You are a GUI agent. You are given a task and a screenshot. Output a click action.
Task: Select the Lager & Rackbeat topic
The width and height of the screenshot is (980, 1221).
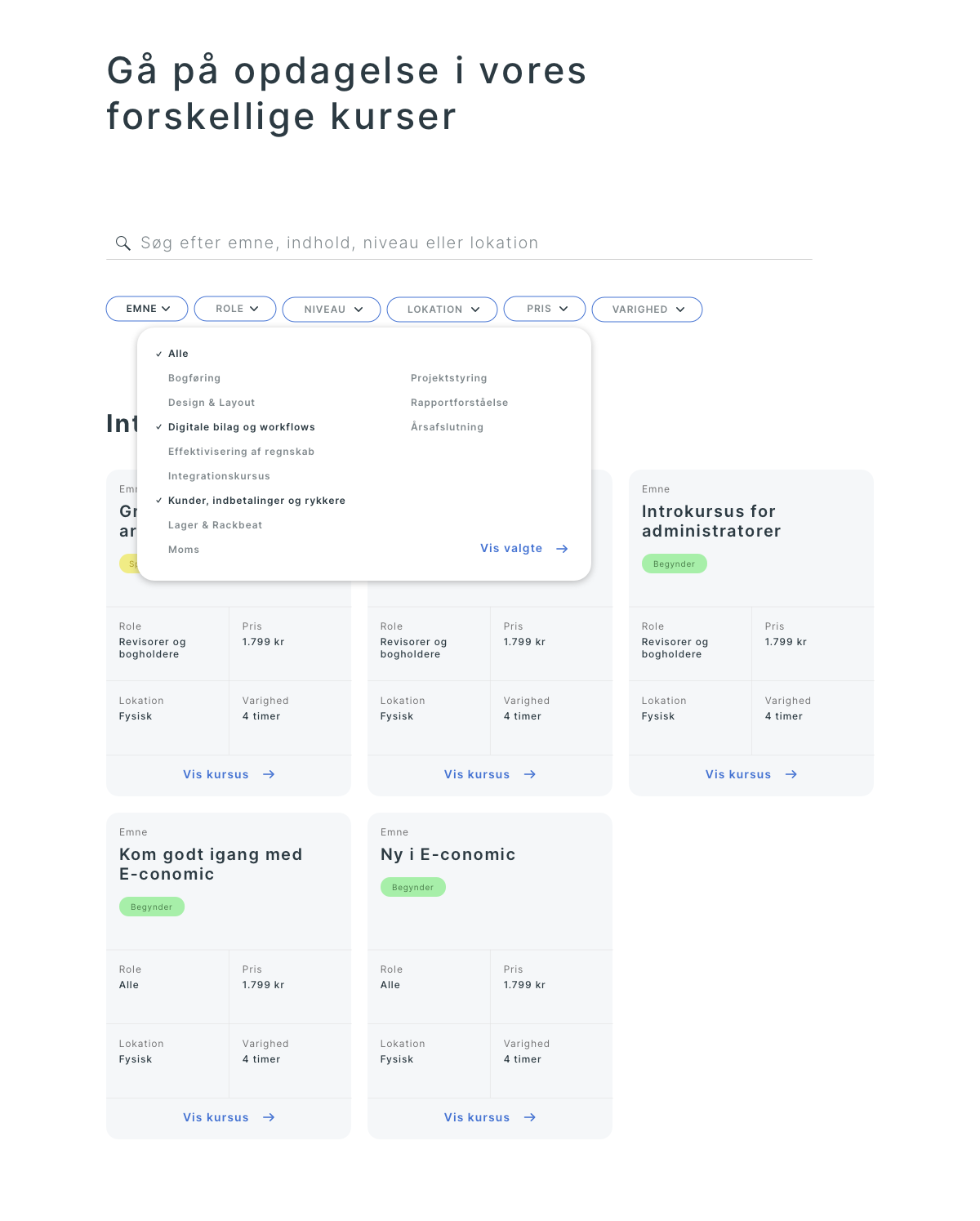(216, 525)
